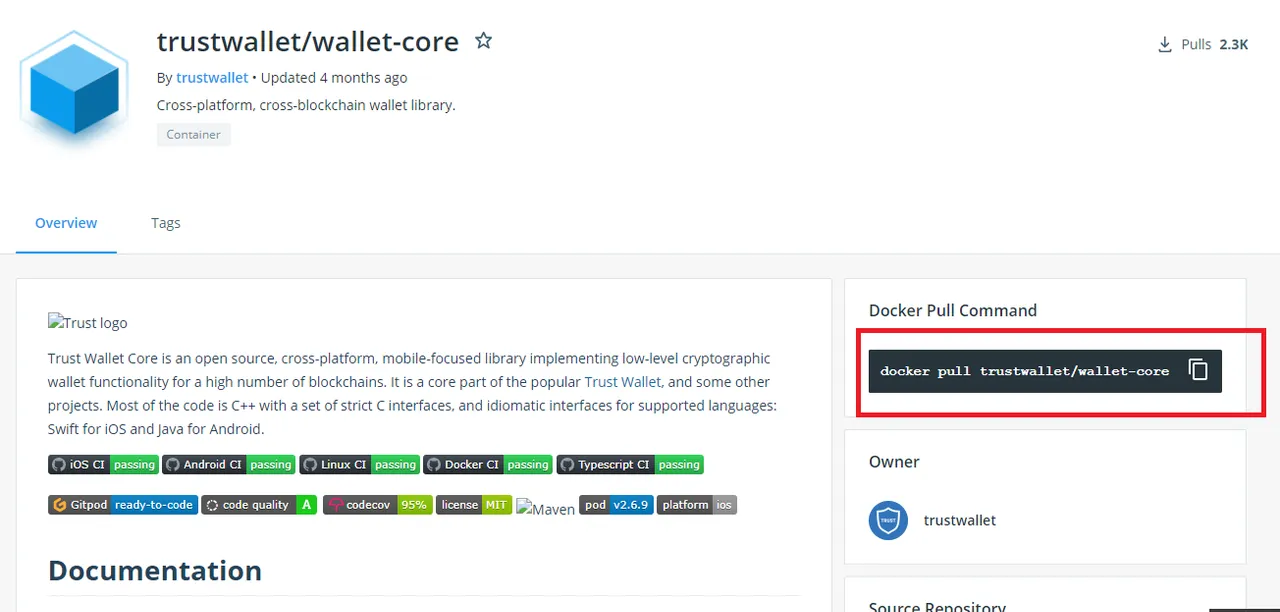
Task: Click the blue cube repository logo
Action: point(75,88)
